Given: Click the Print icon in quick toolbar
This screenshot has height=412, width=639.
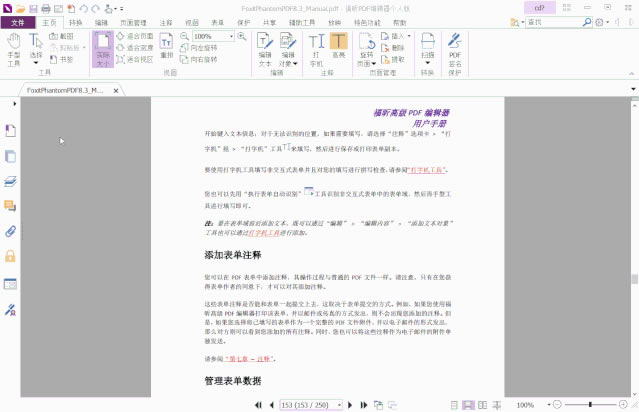Looking at the screenshot, I should tap(46, 8).
